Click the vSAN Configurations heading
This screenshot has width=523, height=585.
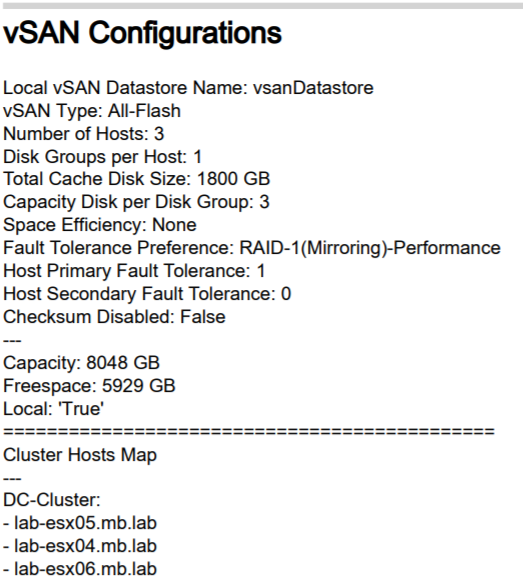[142, 34]
